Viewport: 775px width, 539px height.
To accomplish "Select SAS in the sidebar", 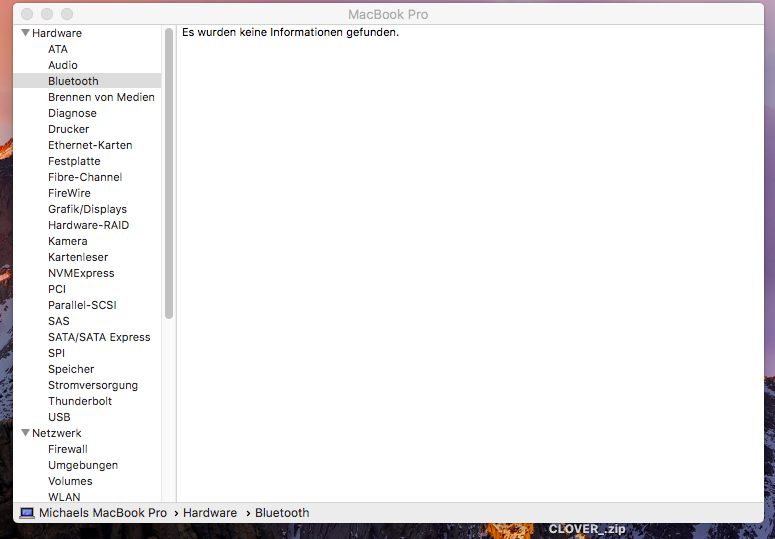I will 59,321.
